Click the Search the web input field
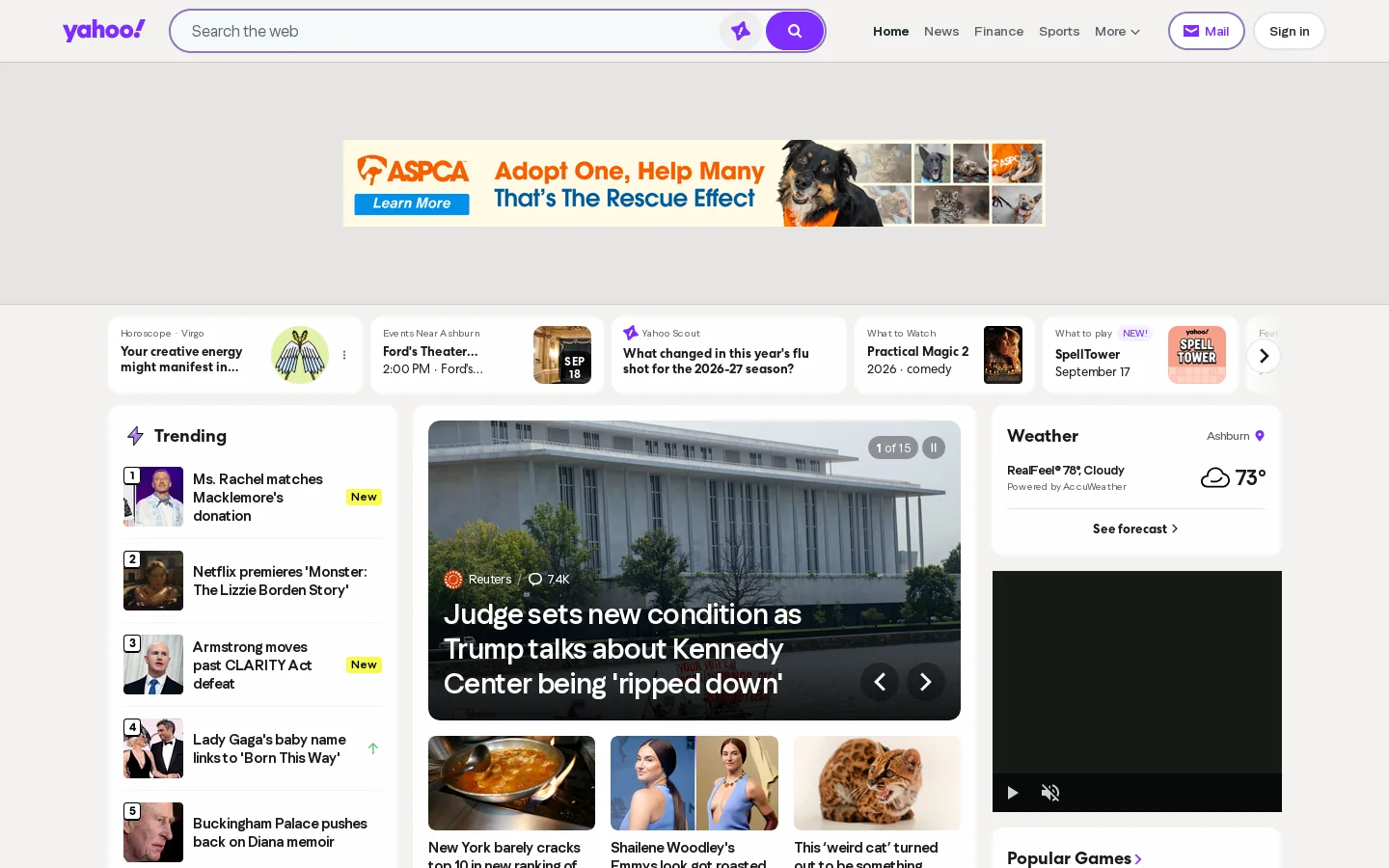 [449, 31]
